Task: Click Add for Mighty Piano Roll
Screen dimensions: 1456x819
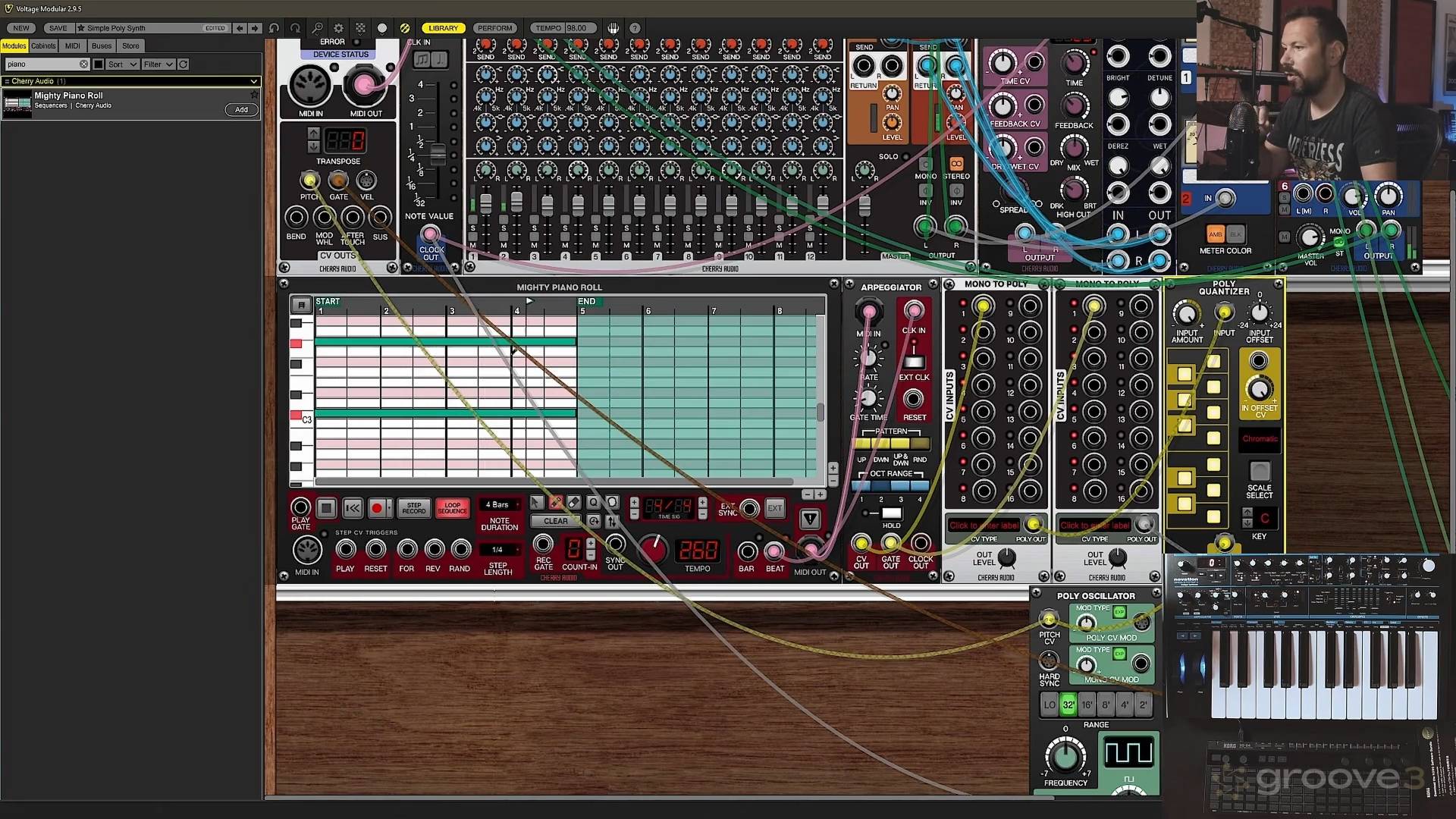Action: pos(241,110)
